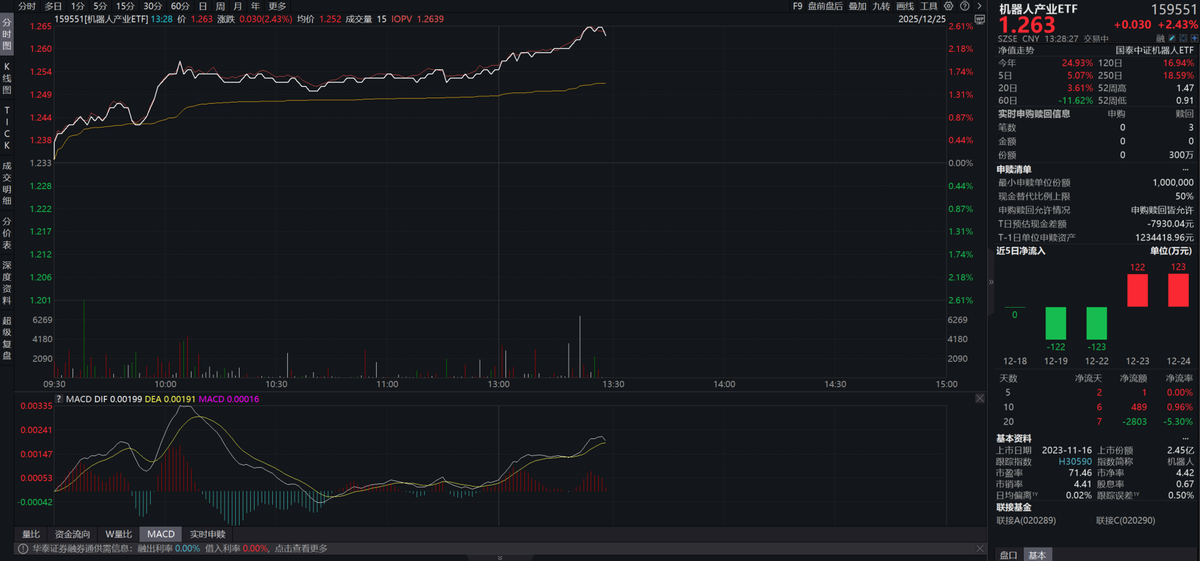Switch to 资金流向 indicator tab
This screenshot has height=561, width=1200.
(72, 534)
